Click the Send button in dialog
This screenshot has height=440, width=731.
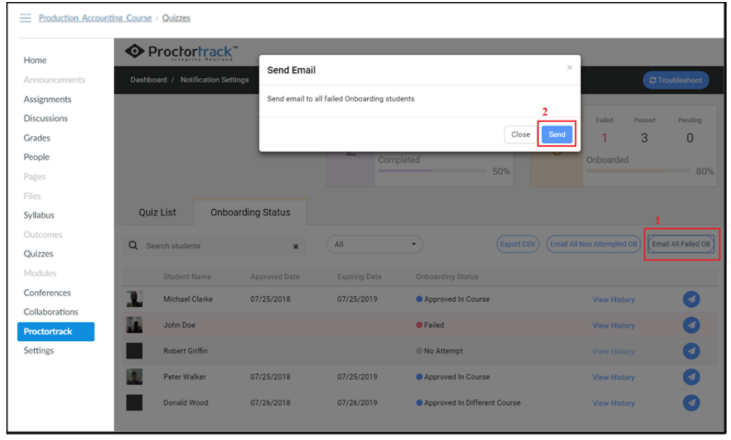click(x=557, y=134)
